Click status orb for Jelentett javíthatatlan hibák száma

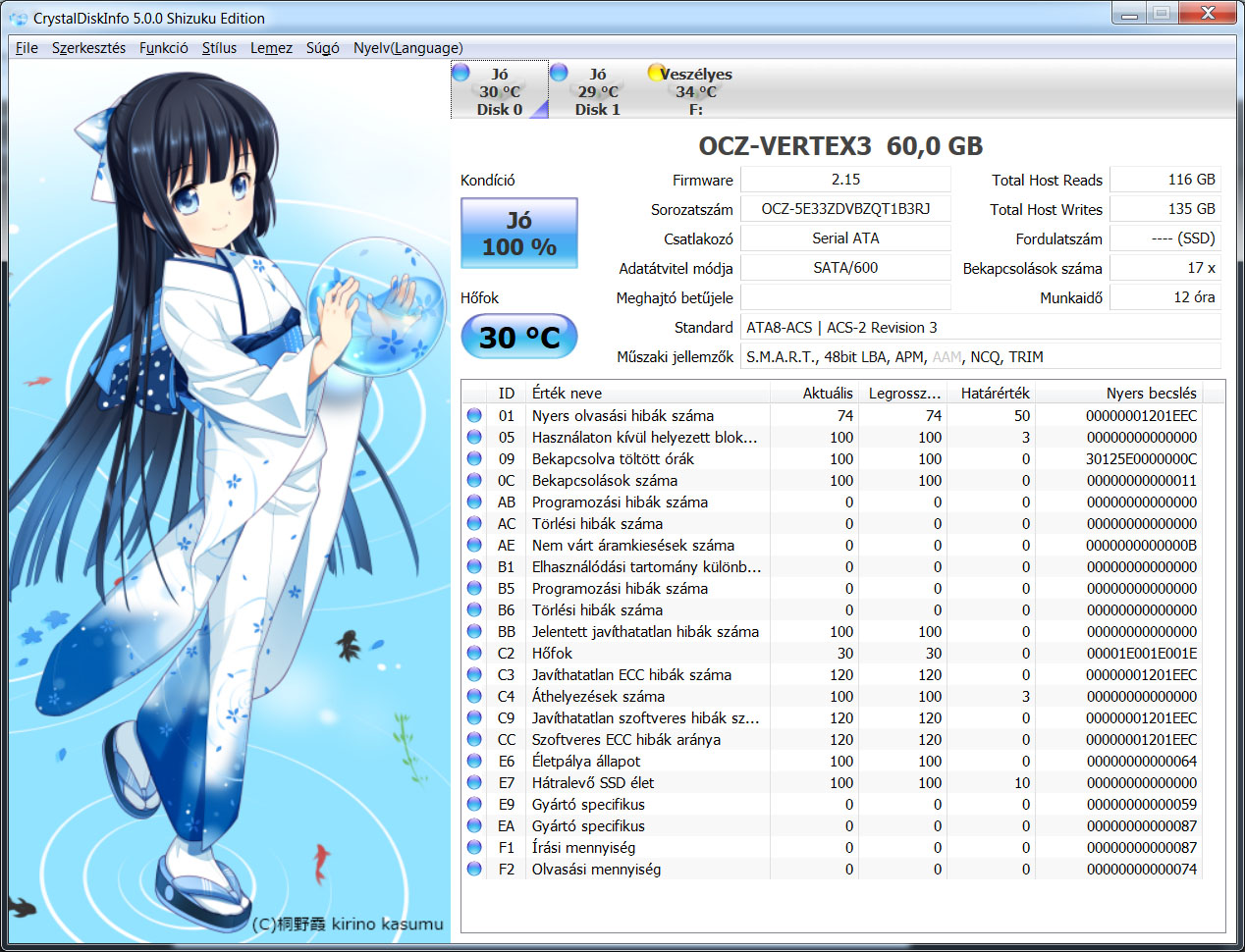pos(474,631)
